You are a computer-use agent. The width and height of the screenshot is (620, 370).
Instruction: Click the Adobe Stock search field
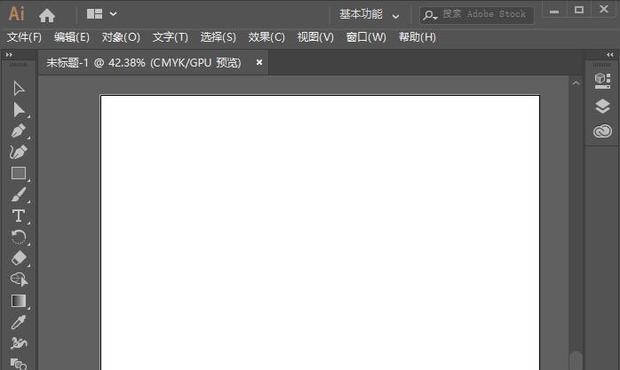476,15
